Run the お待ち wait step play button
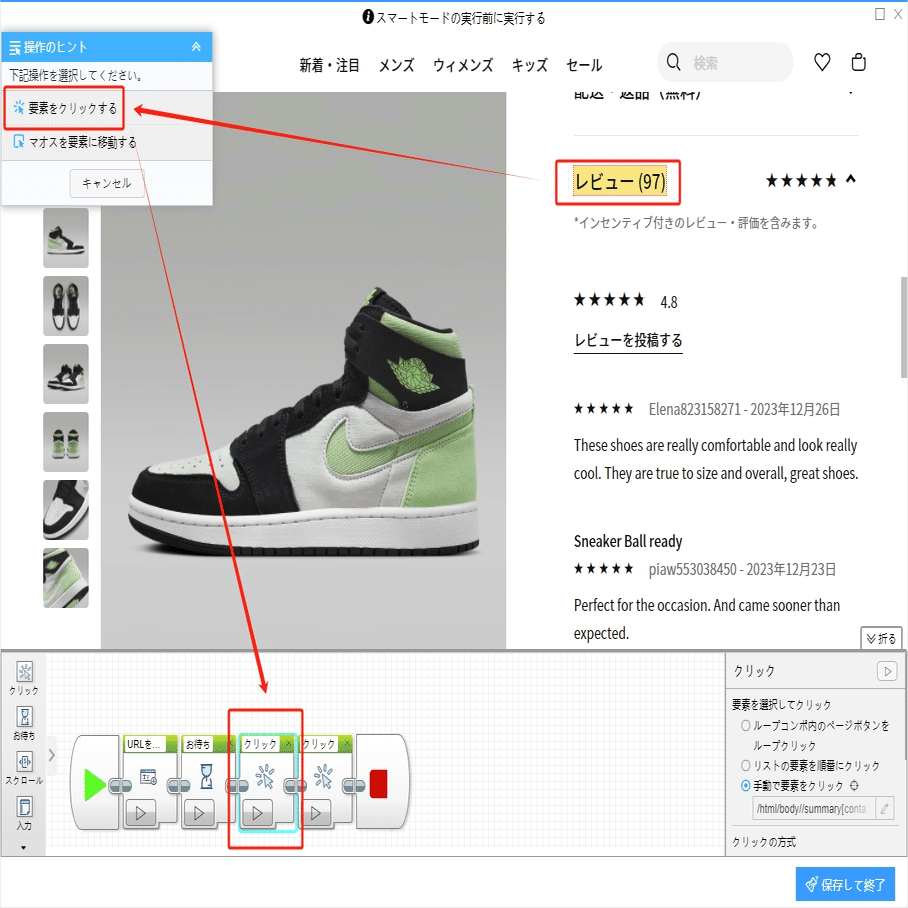 tap(199, 813)
